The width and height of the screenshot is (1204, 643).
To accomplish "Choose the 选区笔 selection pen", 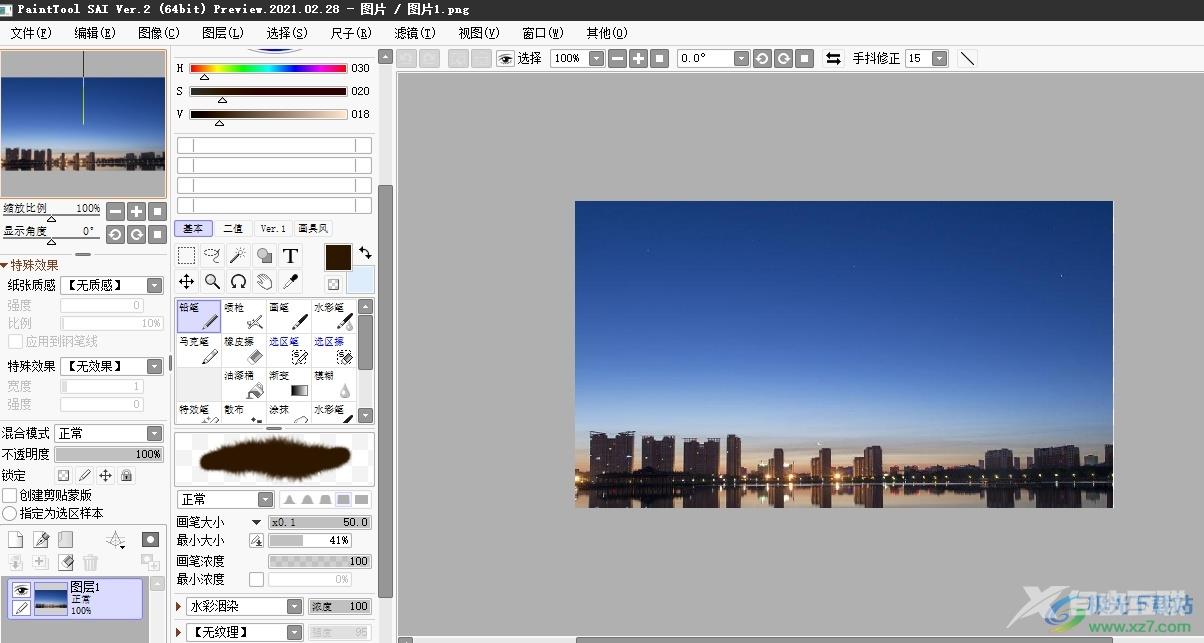I will [x=289, y=350].
